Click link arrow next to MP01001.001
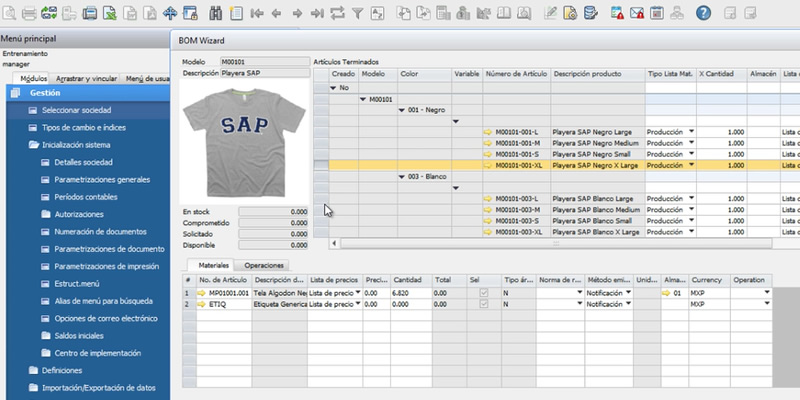The image size is (800, 400). click(x=201, y=292)
